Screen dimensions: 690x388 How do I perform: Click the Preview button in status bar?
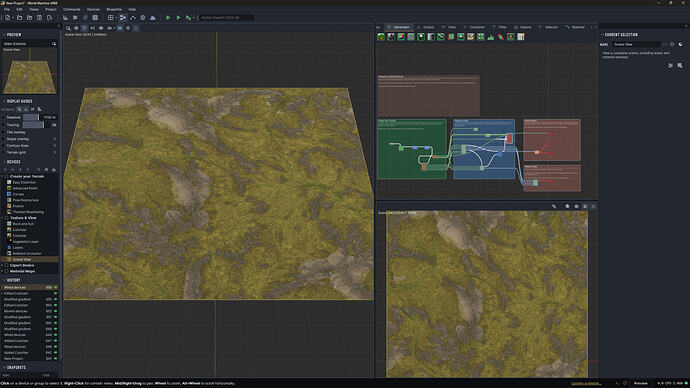click(x=641, y=384)
